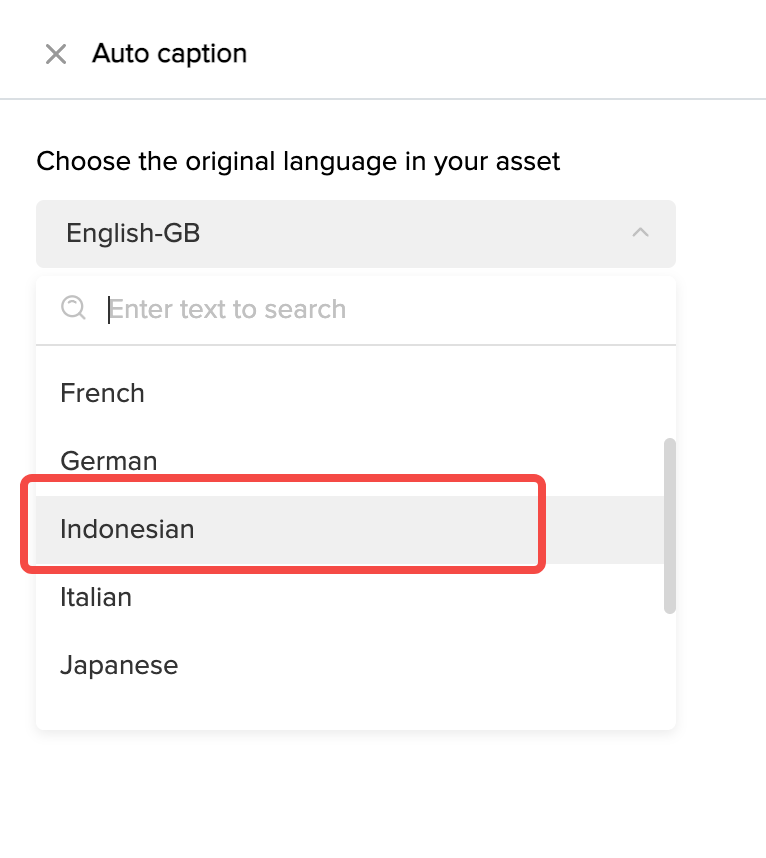Pick the highlighted Indonesian option
Screen dimensions: 766x858
pos(127,529)
